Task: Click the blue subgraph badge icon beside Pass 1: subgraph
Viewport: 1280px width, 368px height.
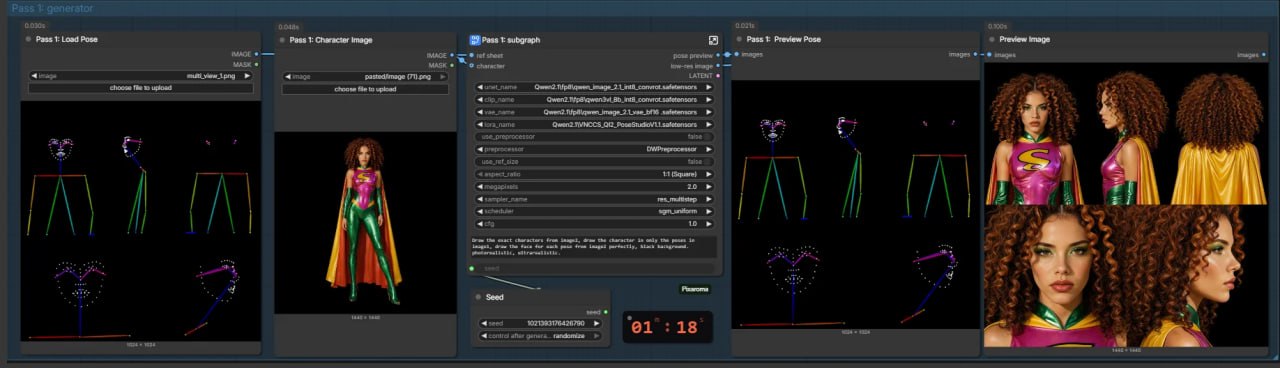Action: click(x=475, y=39)
